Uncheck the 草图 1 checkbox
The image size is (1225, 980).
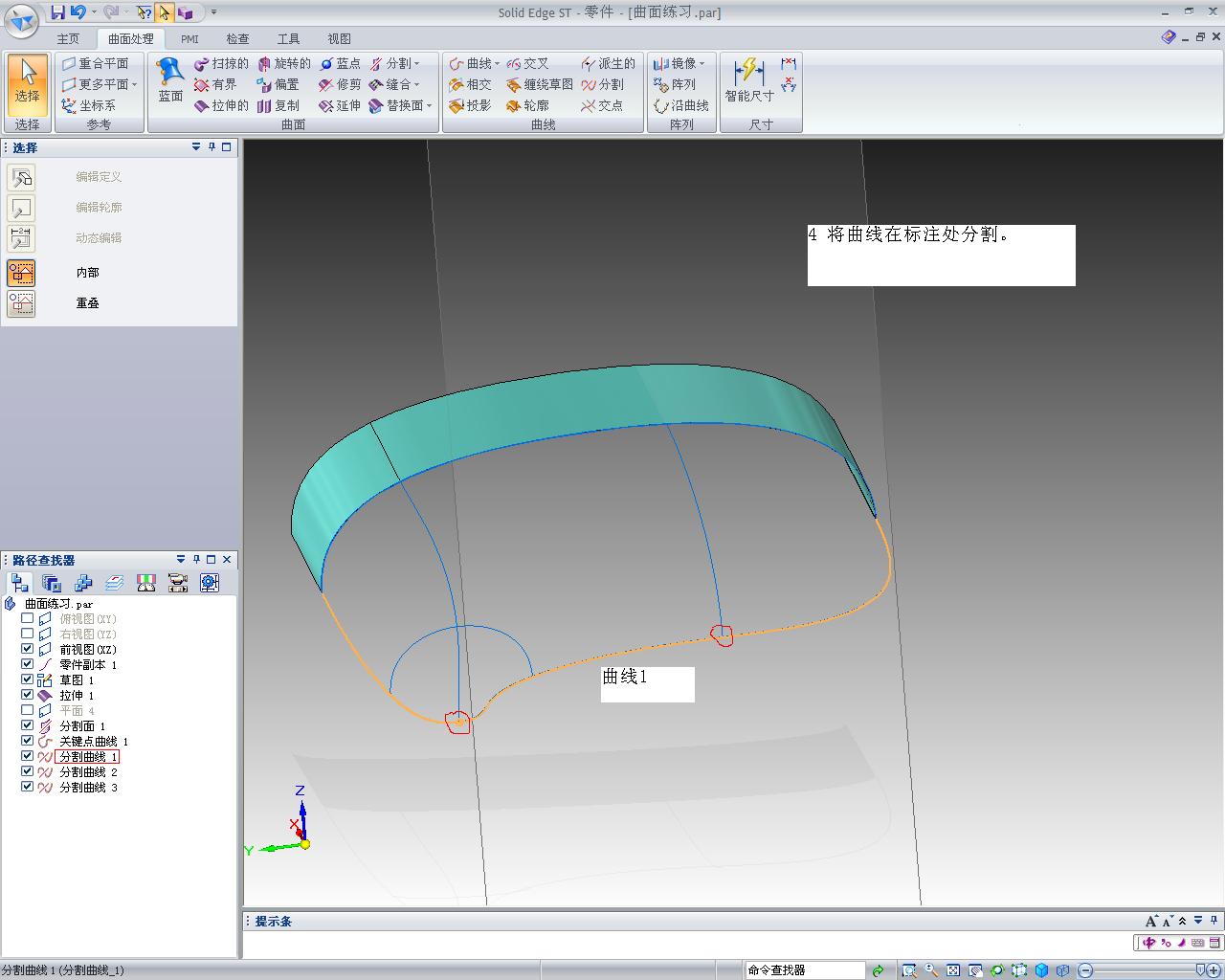27,679
